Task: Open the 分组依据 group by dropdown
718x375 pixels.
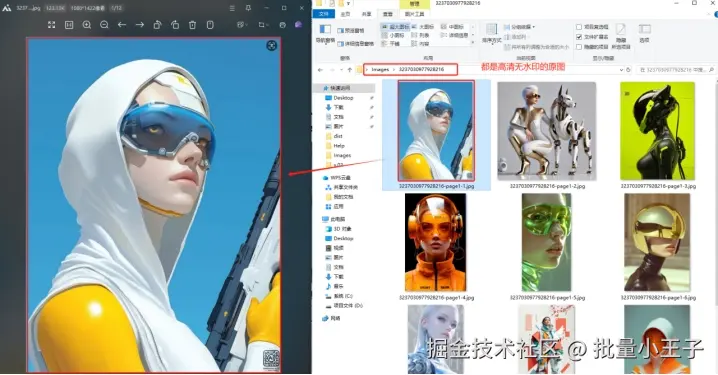Action: [x=520, y=27]
